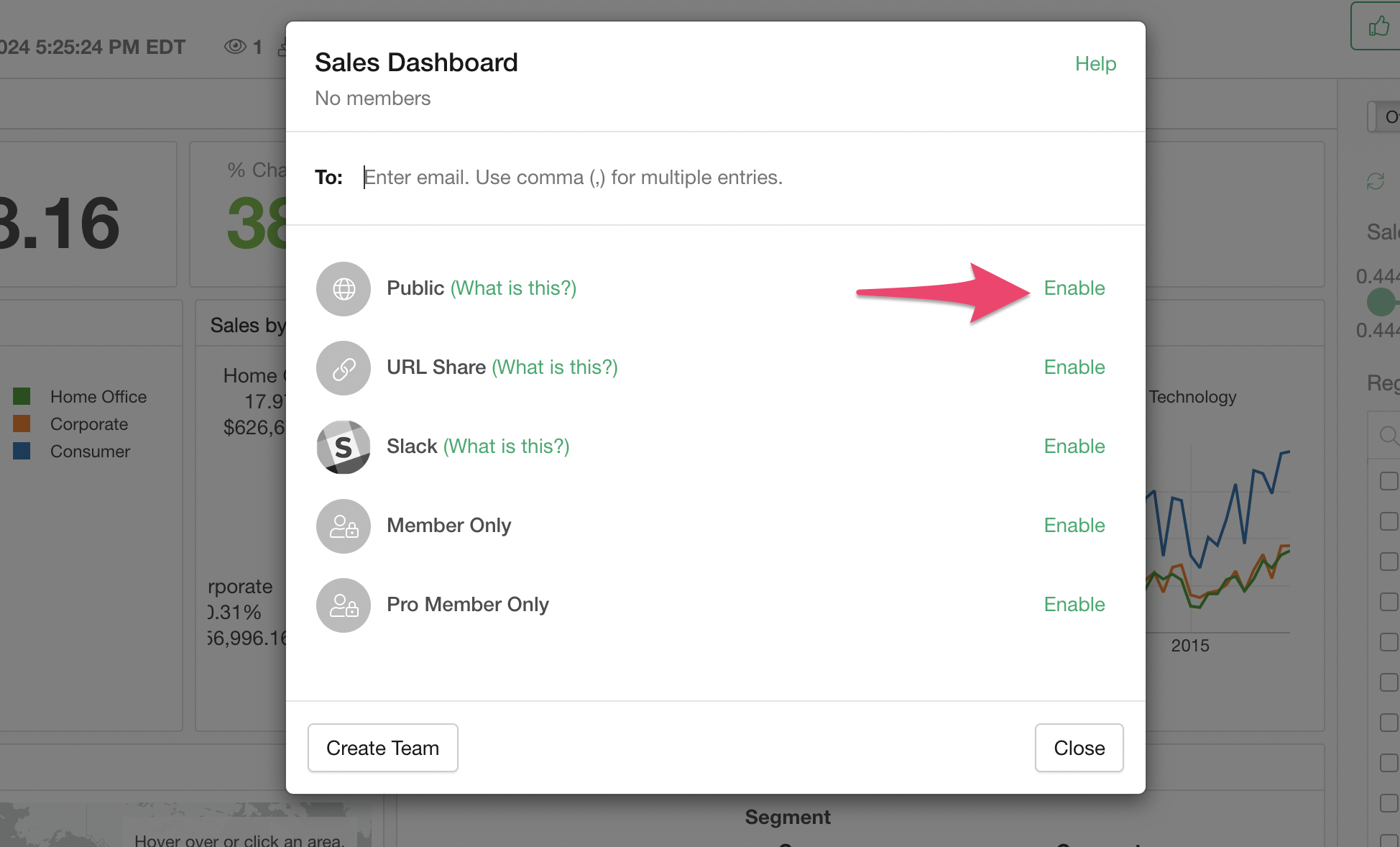Screen dimensions: 1400x847
Task: Enable Slack sharing
Action: click(1074, 447)
